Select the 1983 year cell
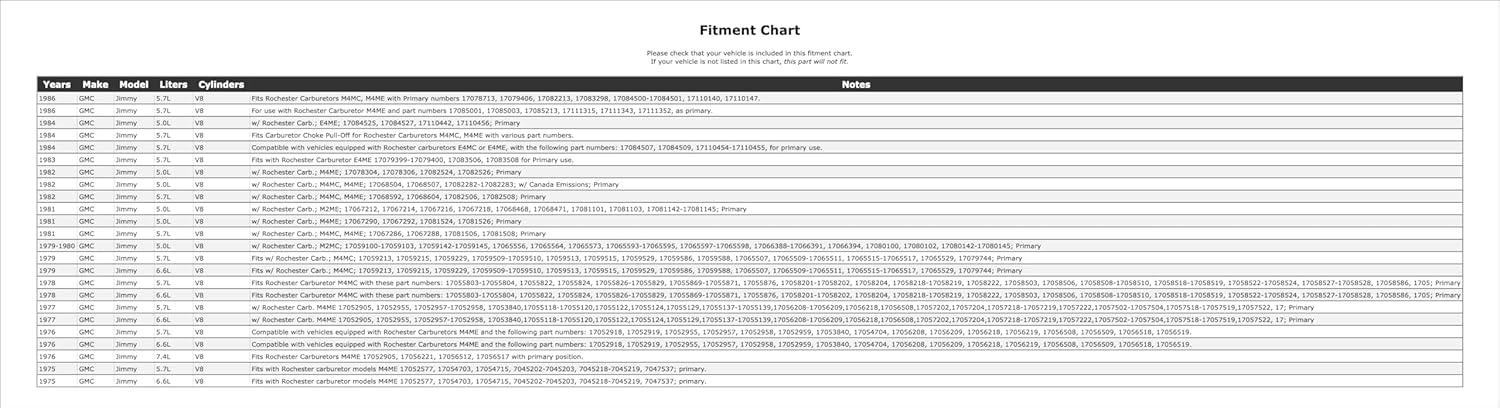This screenshot has height=408, width=1500. pos(47,160)
